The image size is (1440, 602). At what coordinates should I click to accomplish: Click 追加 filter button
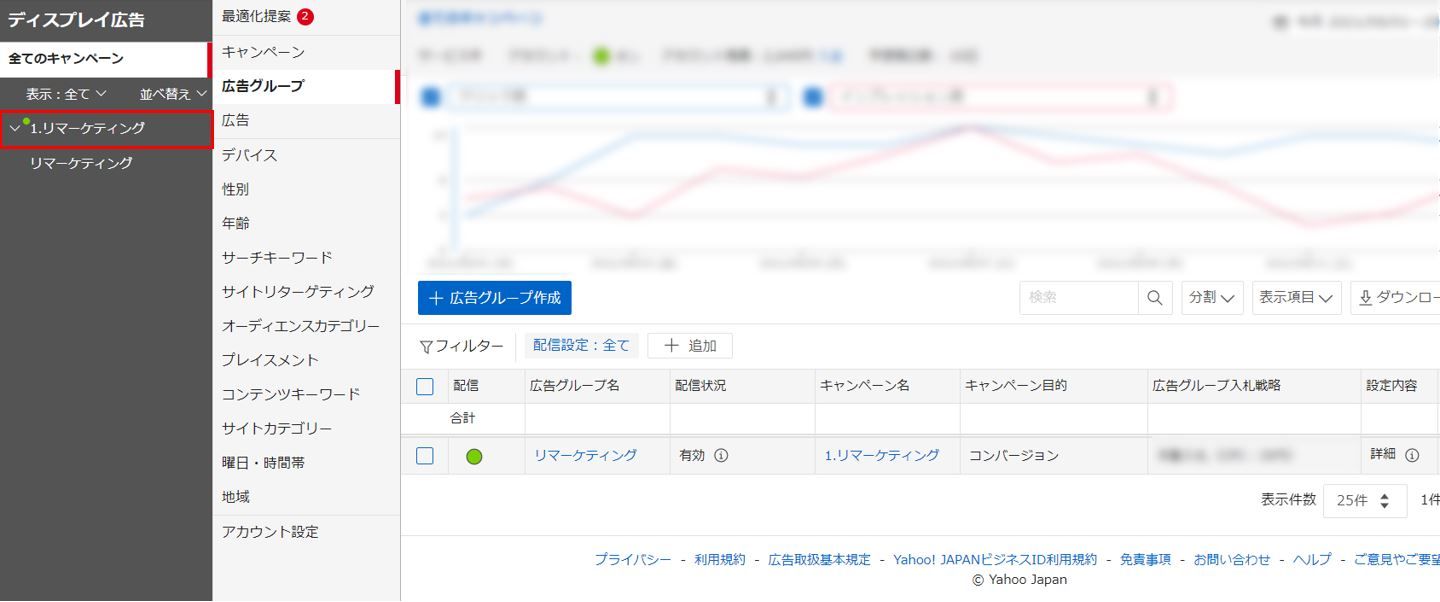pyautogui.click(x=690, y=346)
